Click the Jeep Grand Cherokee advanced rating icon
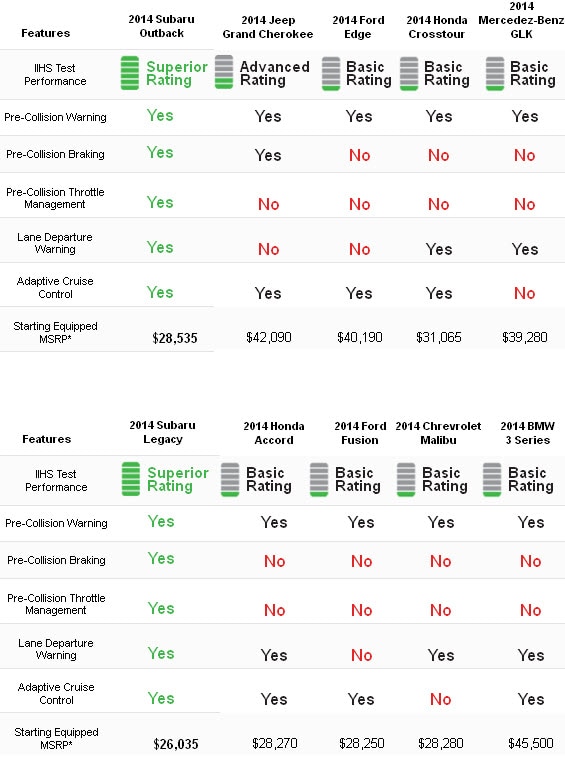The width and height of the screenshot is (565, 775). pyautogui.click(x=224, y=72)
